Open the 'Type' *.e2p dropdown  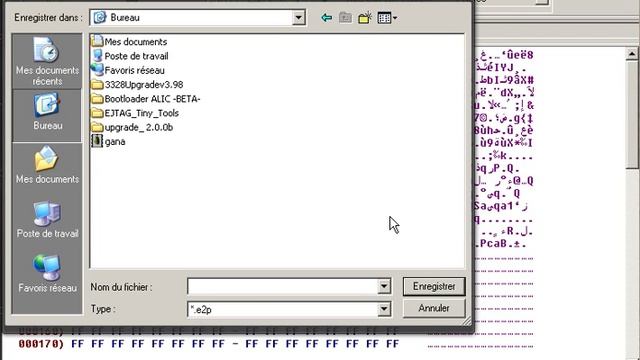384,309
